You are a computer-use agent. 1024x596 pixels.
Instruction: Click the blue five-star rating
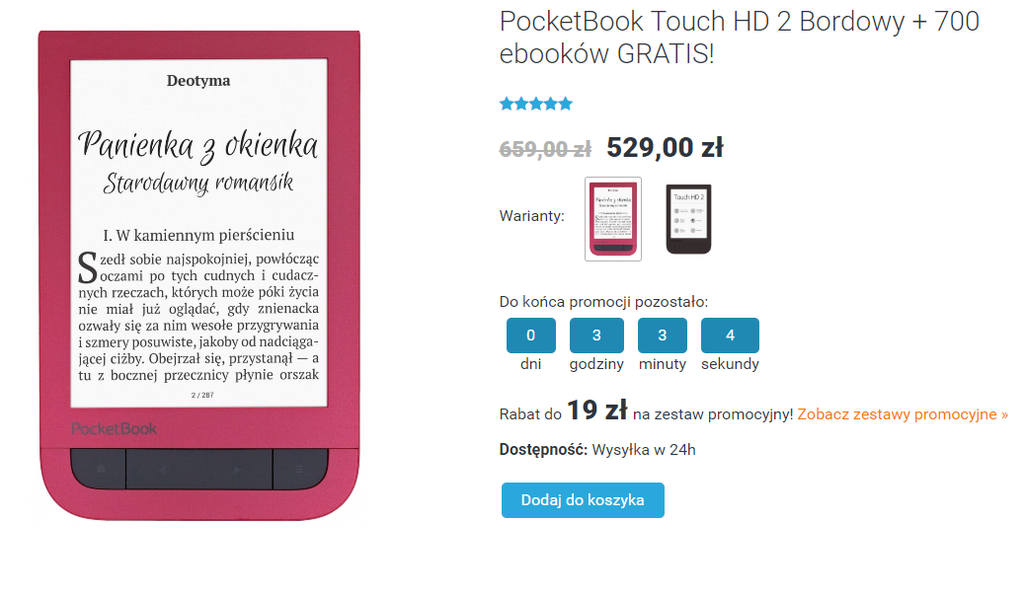pos(536,104)
